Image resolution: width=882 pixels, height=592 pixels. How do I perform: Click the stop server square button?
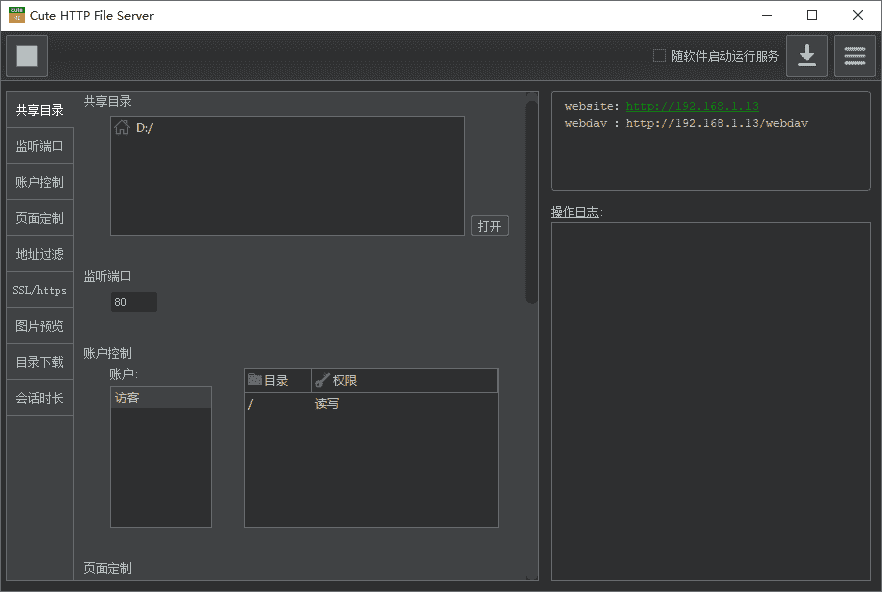point(27,56)
